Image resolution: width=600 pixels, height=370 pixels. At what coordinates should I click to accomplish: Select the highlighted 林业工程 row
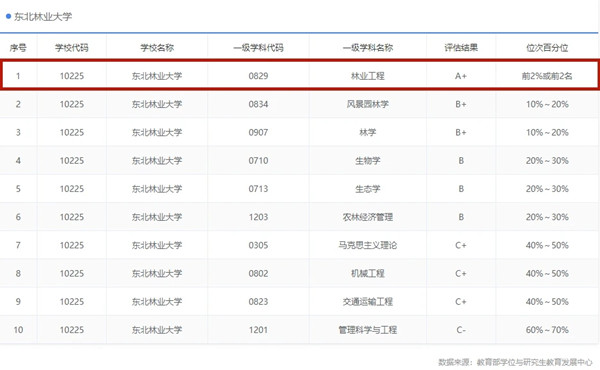pyautogui.click(x=300, y=75)
